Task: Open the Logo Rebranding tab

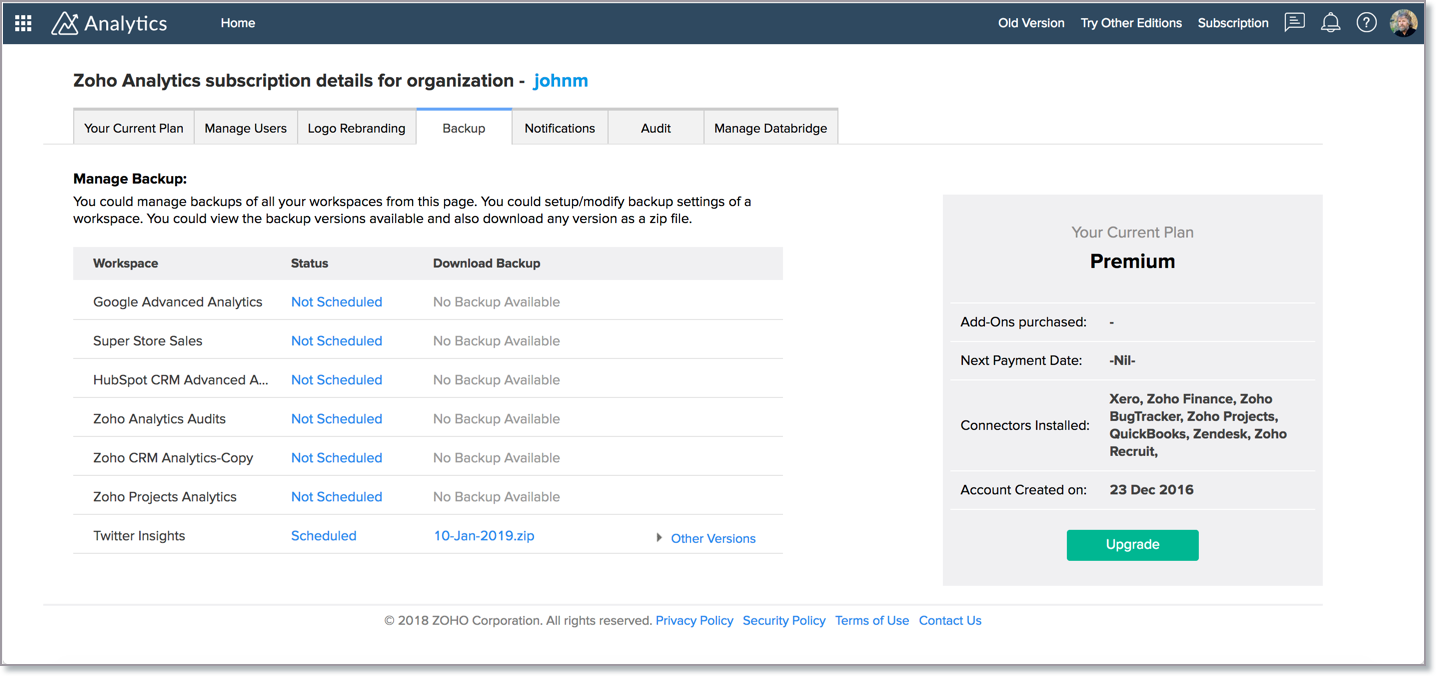Action: point(356,128)
